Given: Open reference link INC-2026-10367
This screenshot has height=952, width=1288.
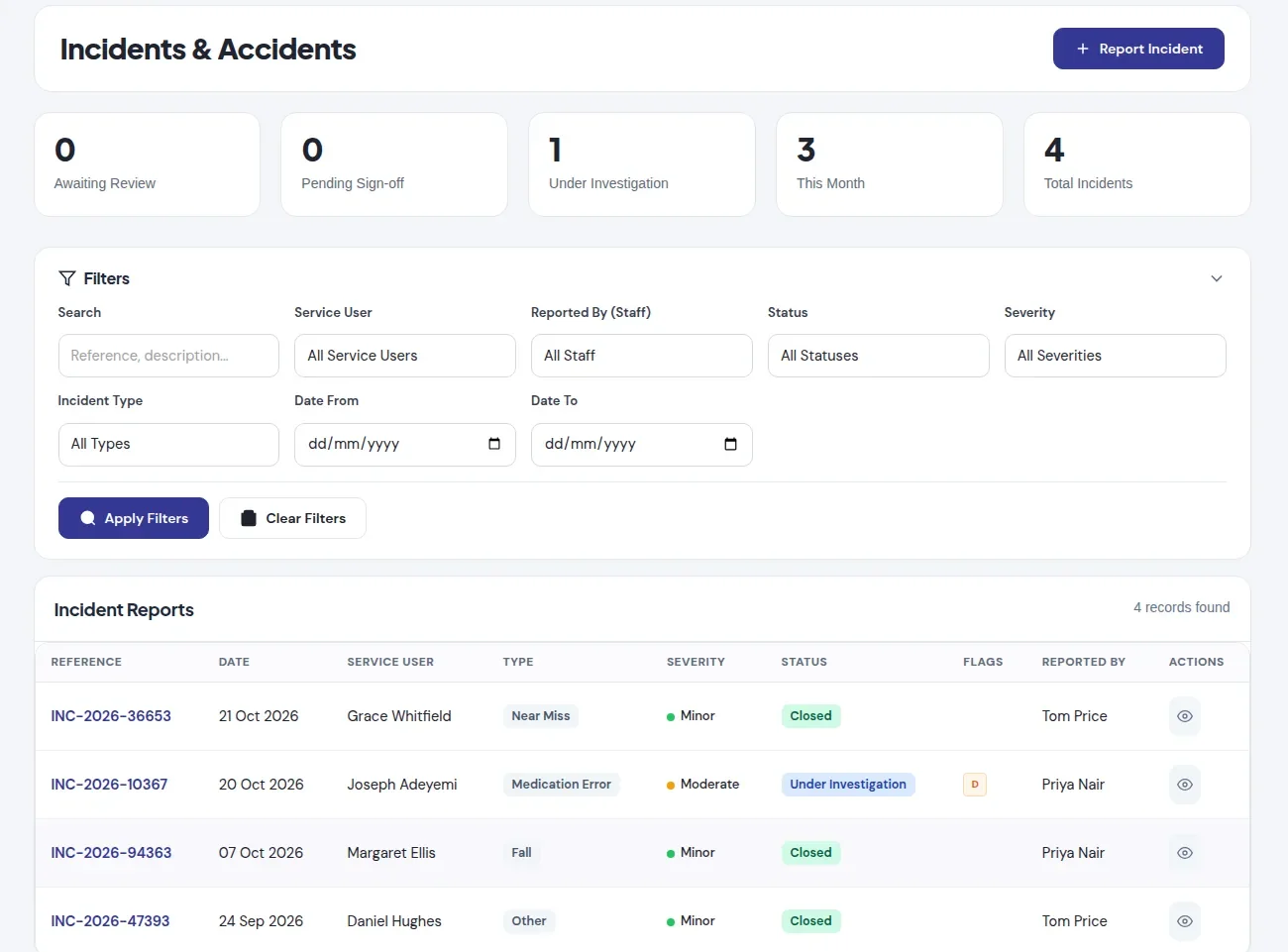Looking at the screenshot, I should [x=109, y=785].
